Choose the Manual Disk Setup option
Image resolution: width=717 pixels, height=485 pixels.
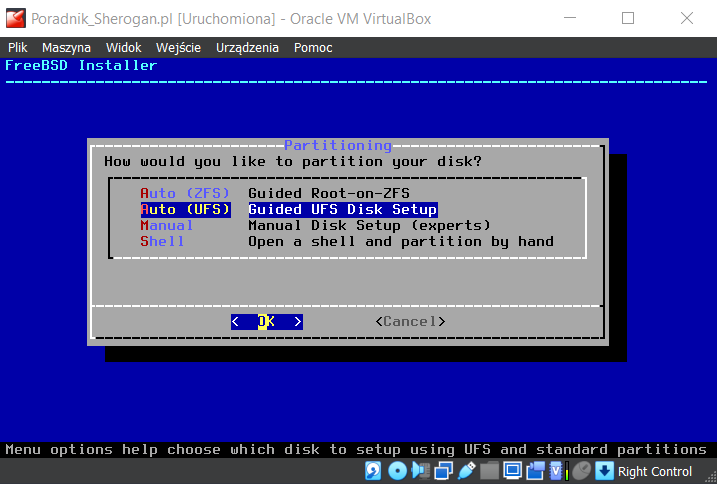(x=167, y=225)
